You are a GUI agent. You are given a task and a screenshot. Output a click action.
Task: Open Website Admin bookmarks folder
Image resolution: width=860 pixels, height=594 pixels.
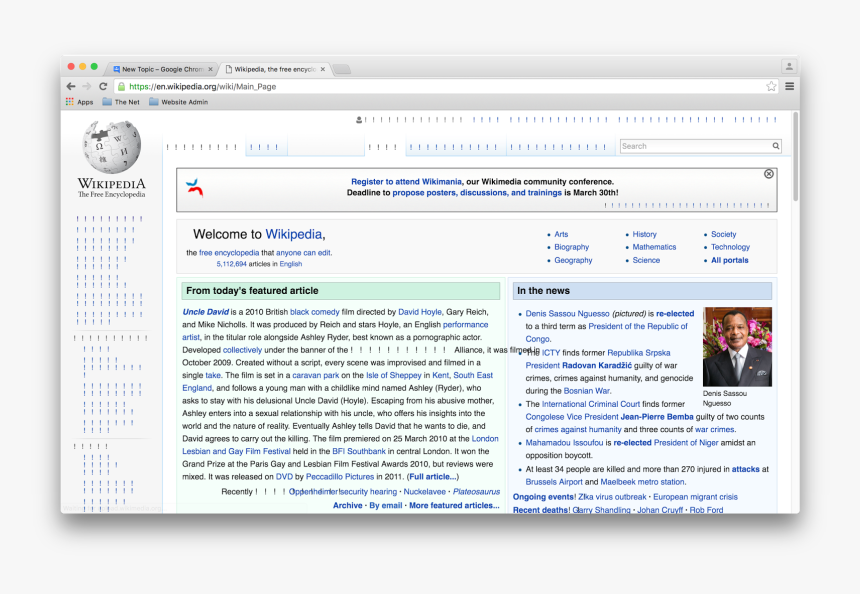pos(179,102)
